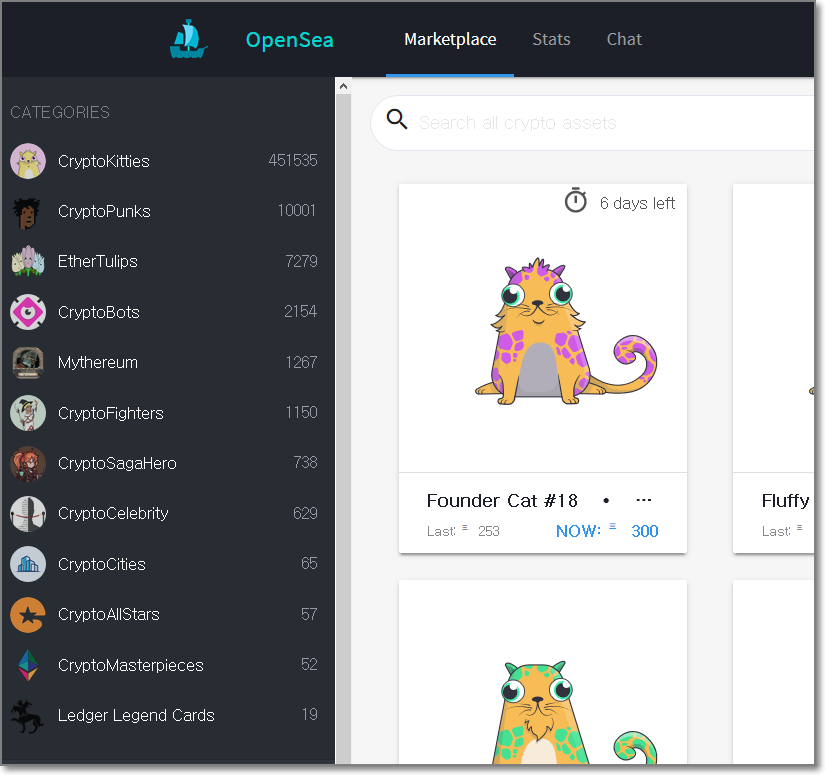Open the three-dot menu on Founder Cat #18

coord(644,500)
